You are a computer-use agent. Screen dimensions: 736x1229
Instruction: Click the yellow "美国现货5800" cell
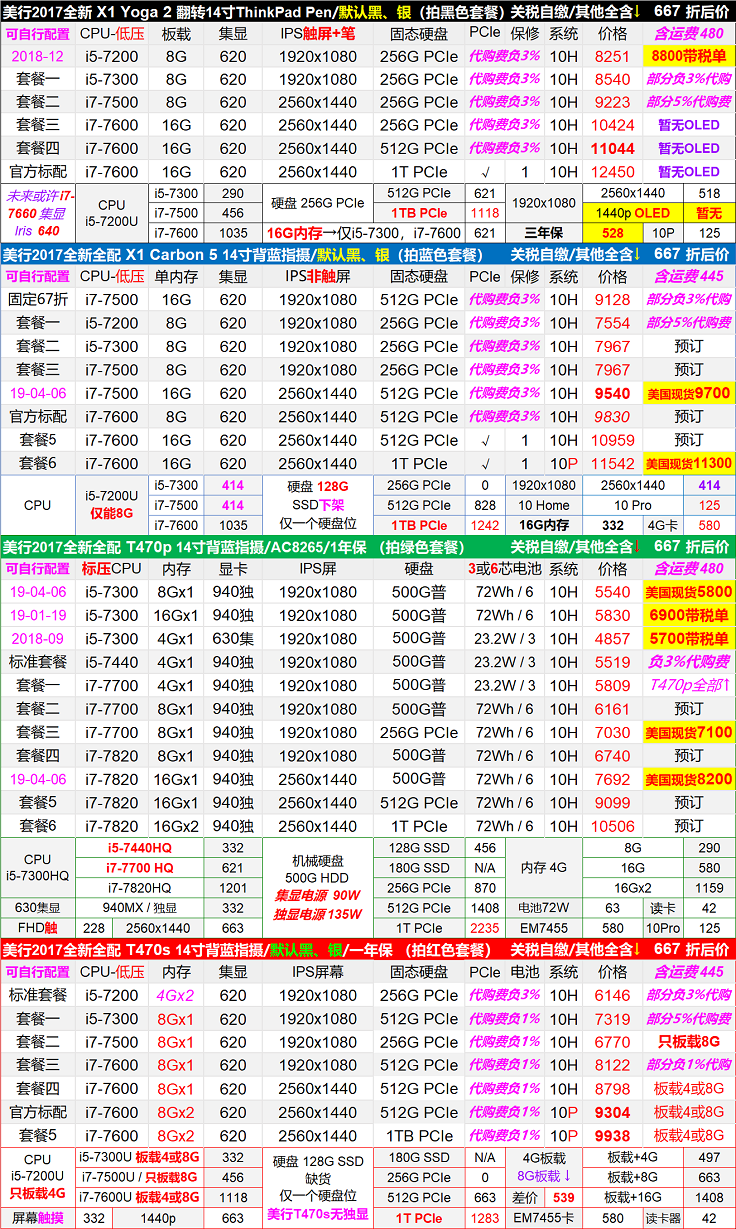click(x=688, y=591)
